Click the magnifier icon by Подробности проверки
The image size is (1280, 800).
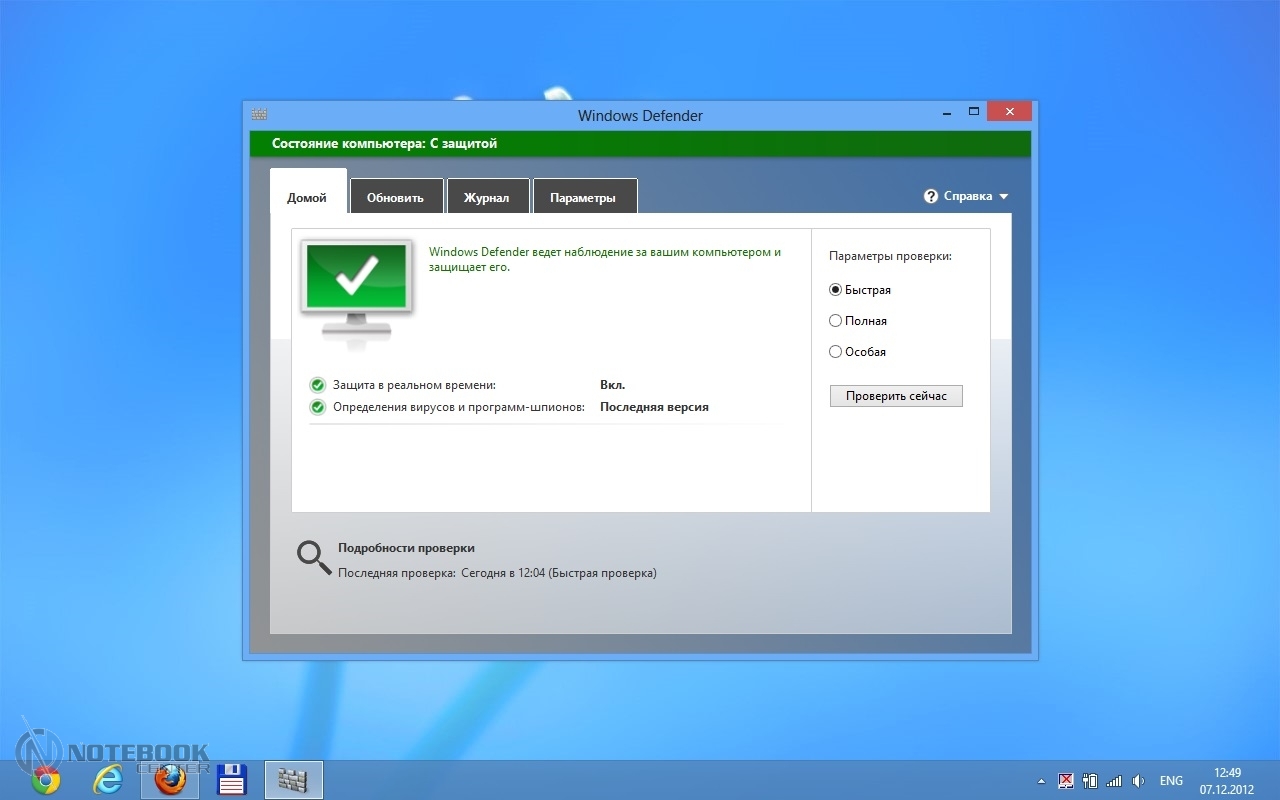point(314,558)
